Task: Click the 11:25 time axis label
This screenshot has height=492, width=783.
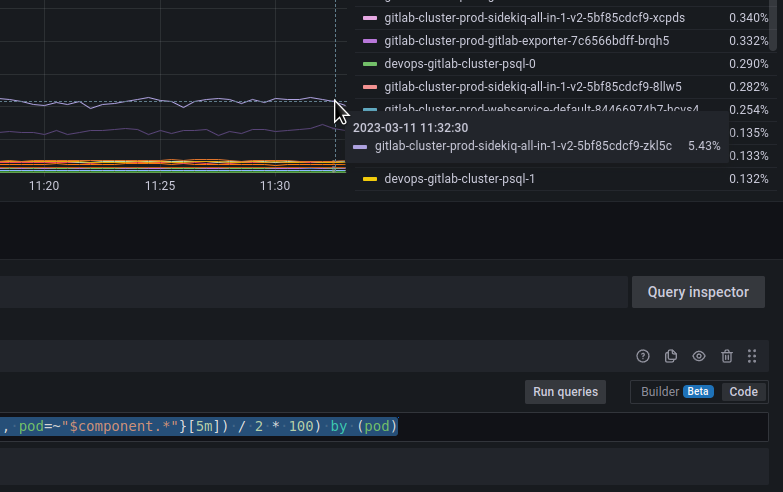Action: (160, 186)
